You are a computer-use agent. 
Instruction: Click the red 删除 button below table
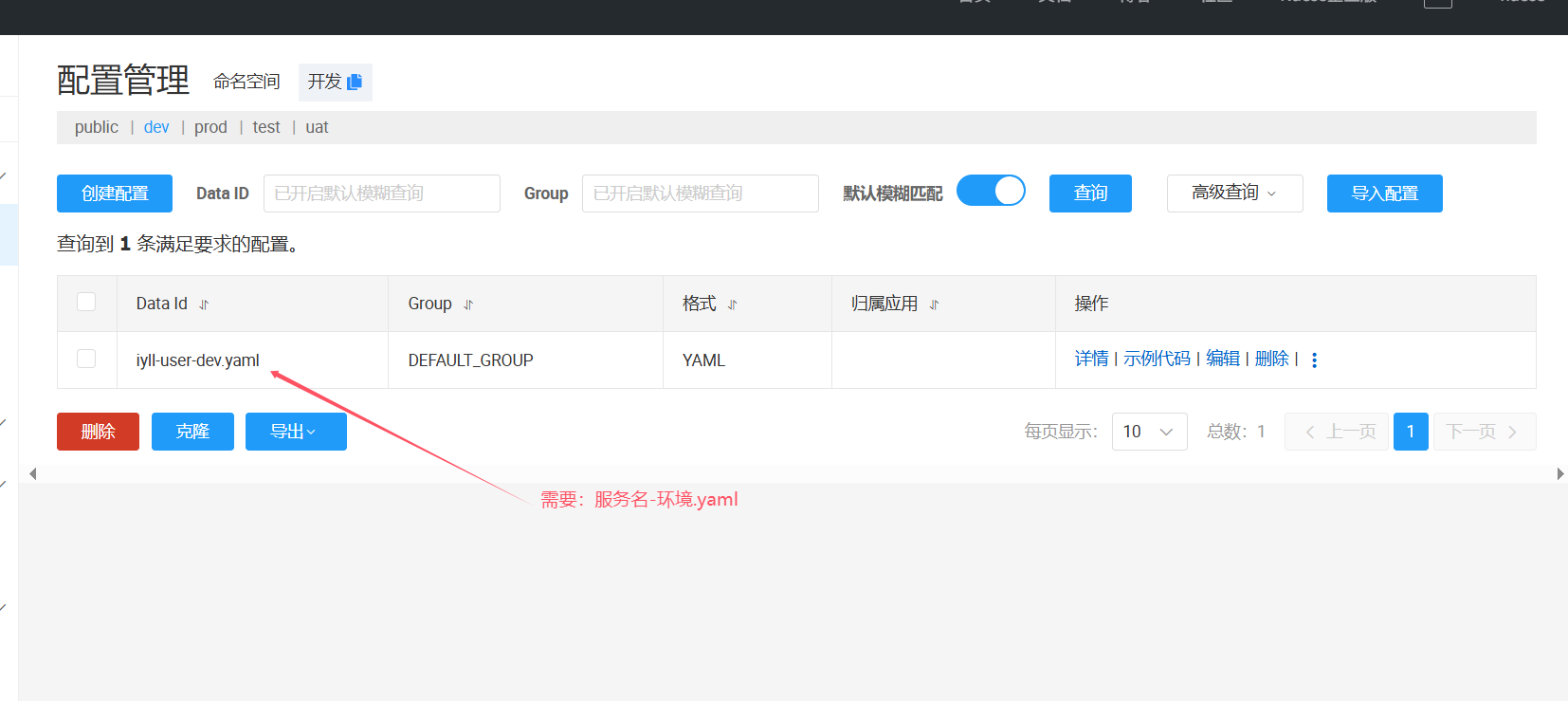pos(98,432)
